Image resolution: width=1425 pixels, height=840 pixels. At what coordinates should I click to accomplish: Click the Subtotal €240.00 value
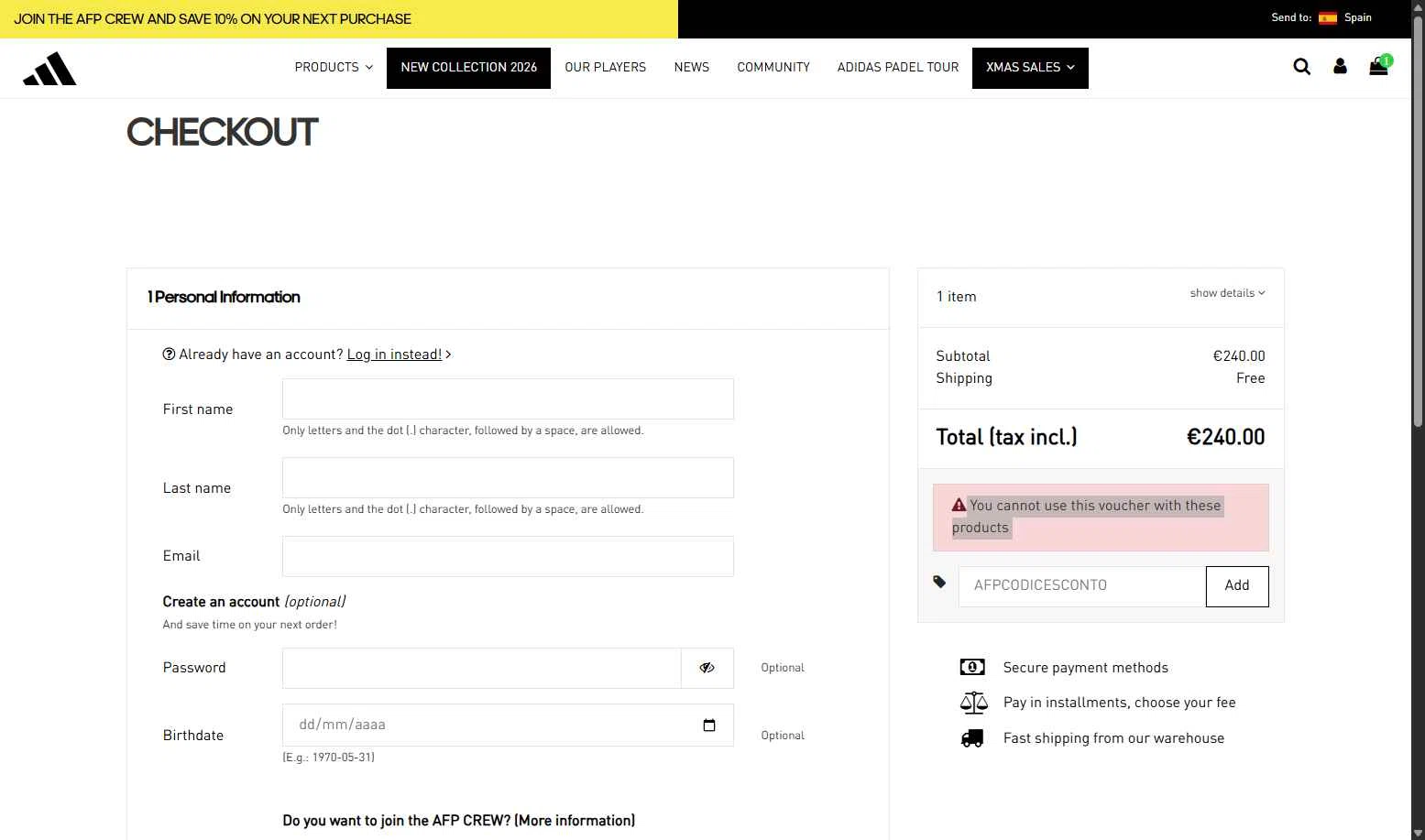click(x=1239, y=356)
